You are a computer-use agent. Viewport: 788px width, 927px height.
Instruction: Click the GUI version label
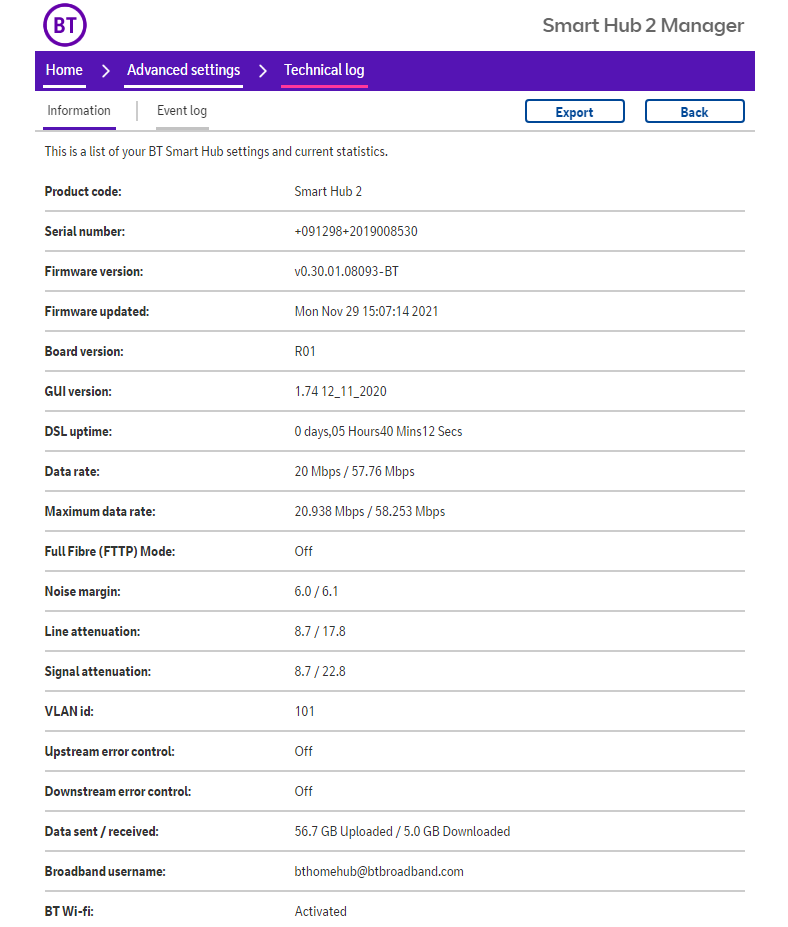click(x=78, y=391)
